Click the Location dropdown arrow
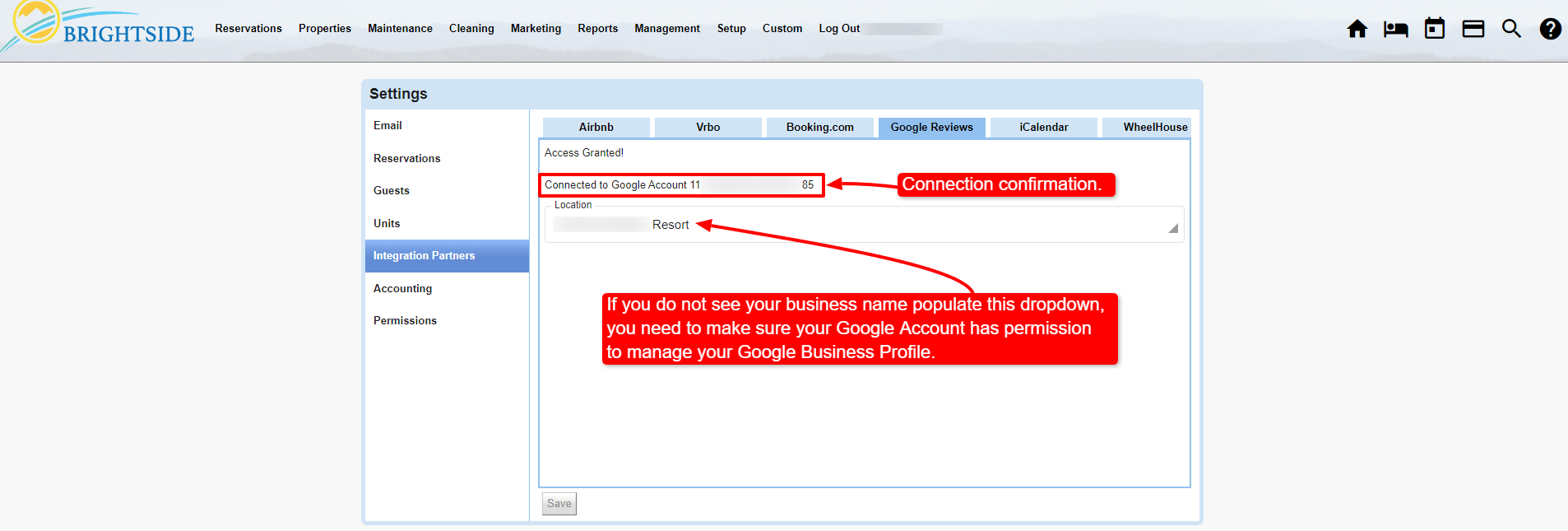 pyautogui.click(x=1173, y=228)
